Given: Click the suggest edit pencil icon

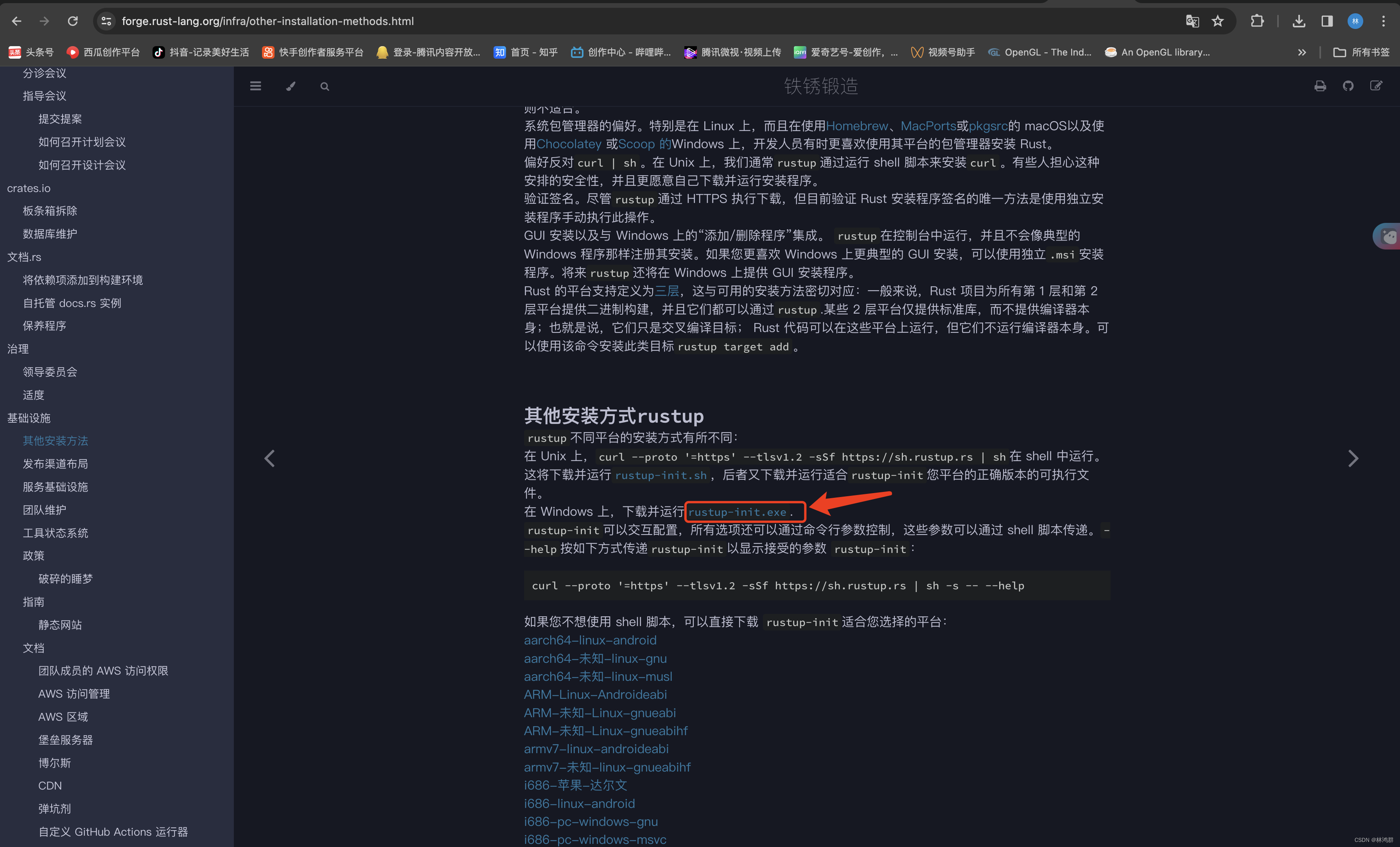Looking at the screenshot, I should [1376, 86].
